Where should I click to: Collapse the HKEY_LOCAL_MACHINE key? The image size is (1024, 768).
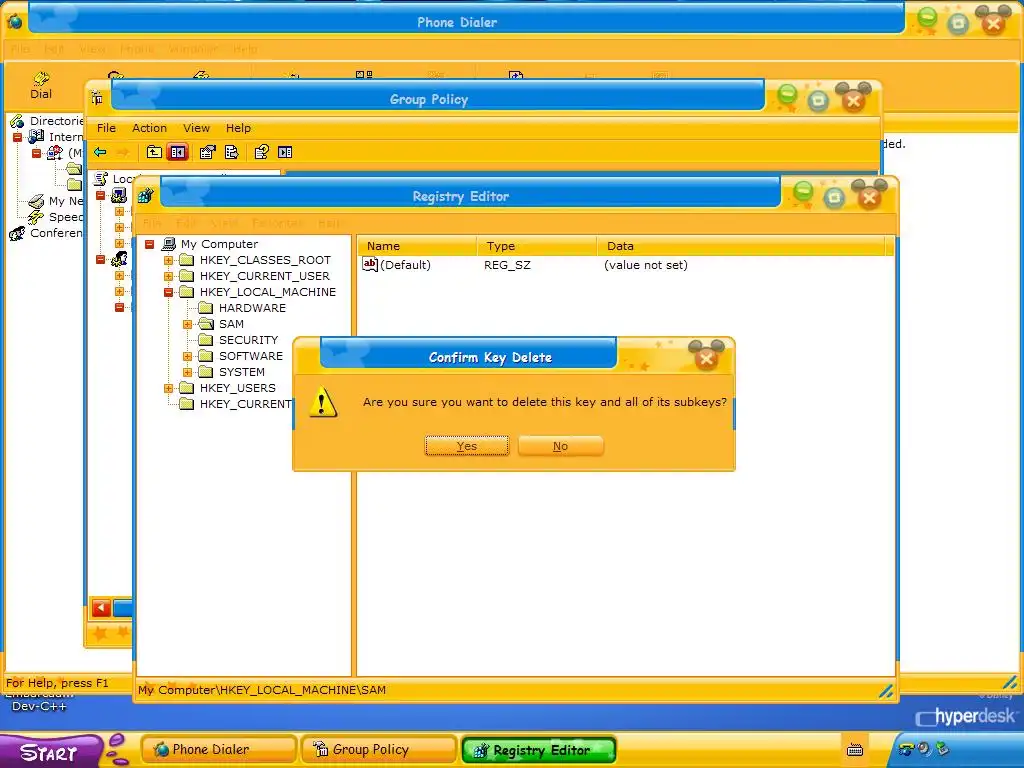(168, 292)
